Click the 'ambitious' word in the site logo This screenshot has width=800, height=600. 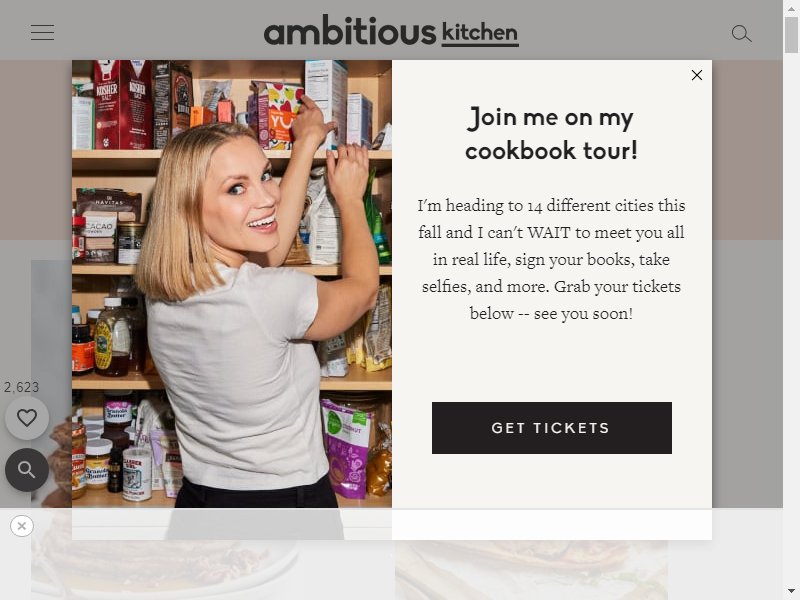[x=350, y=32]
